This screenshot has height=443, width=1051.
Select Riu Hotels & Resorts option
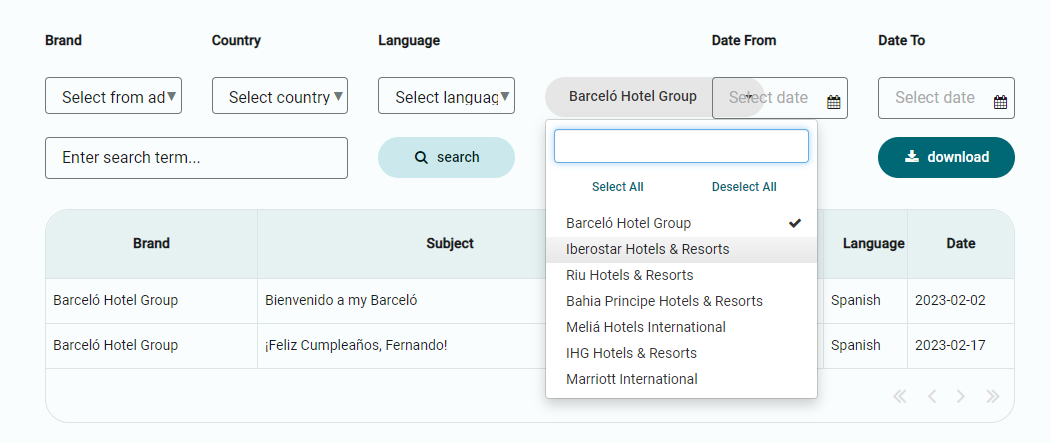tap(682, 275)
